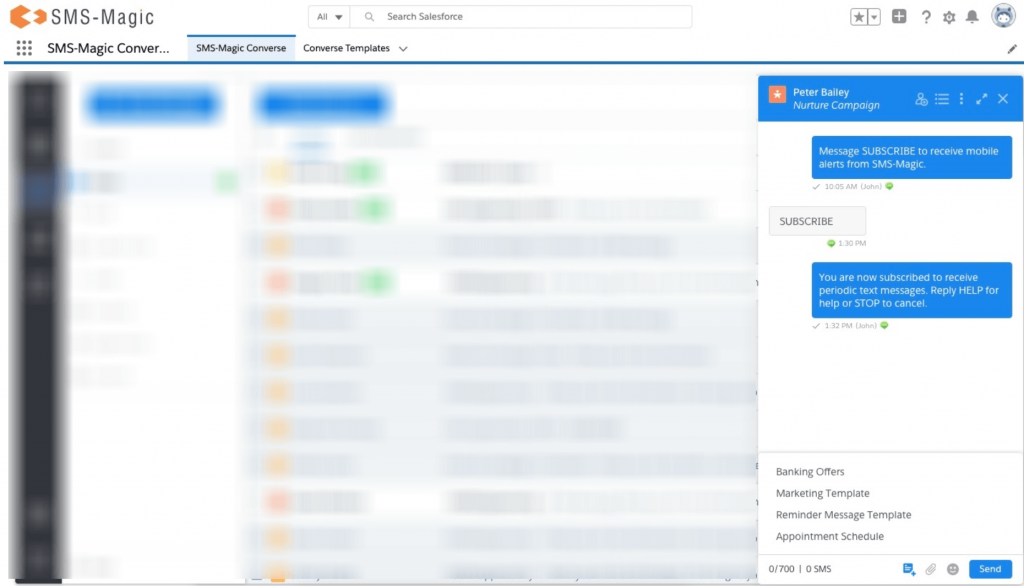Viewport: 1024px width, 586px height.
Task: Expand the chat window with the diagonal arrows
Action: (x=981, y=99)
